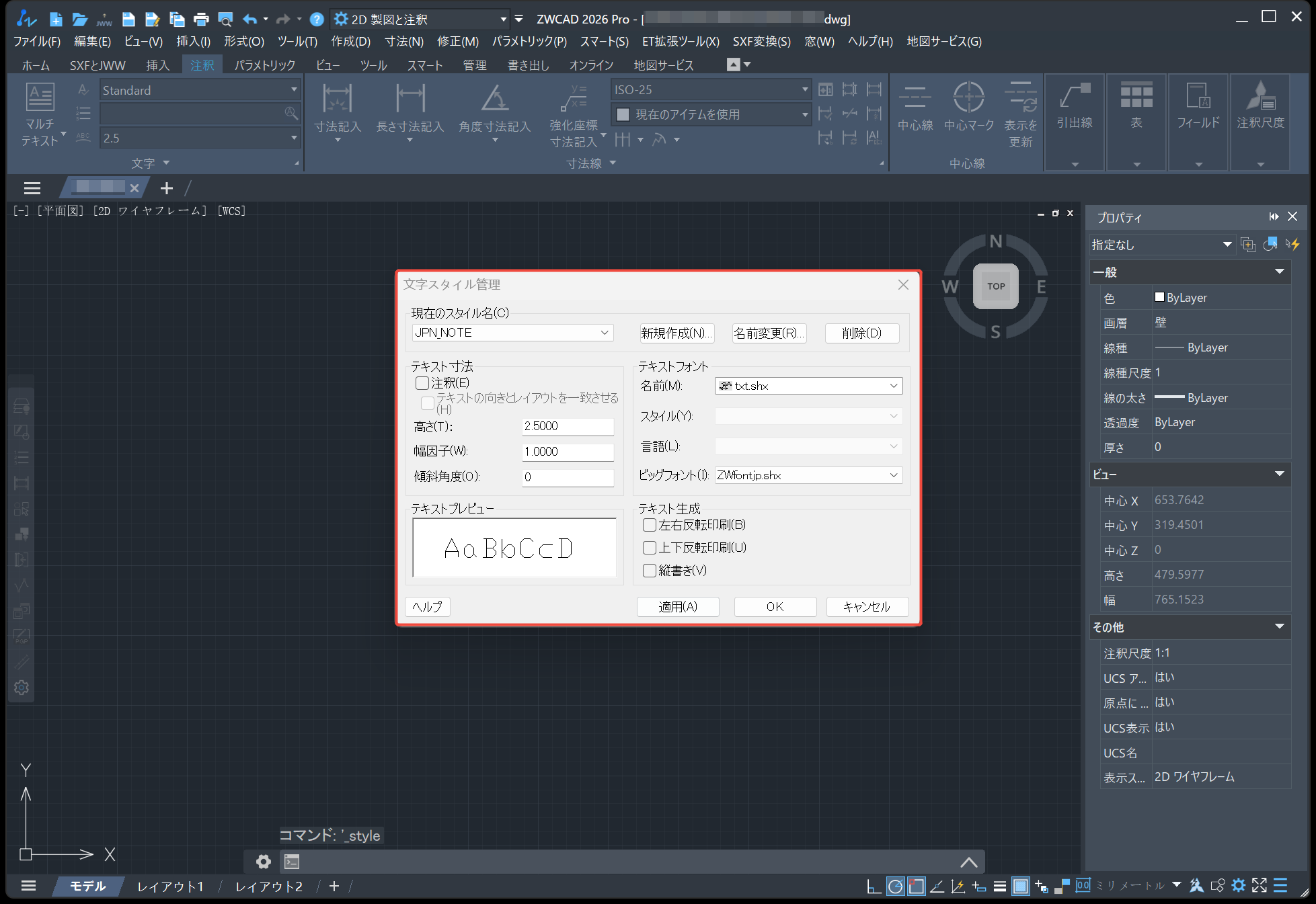The image size is (1316, 904).
Task: Click the Print icon in quick access toolbar
Action: [201, 19]
